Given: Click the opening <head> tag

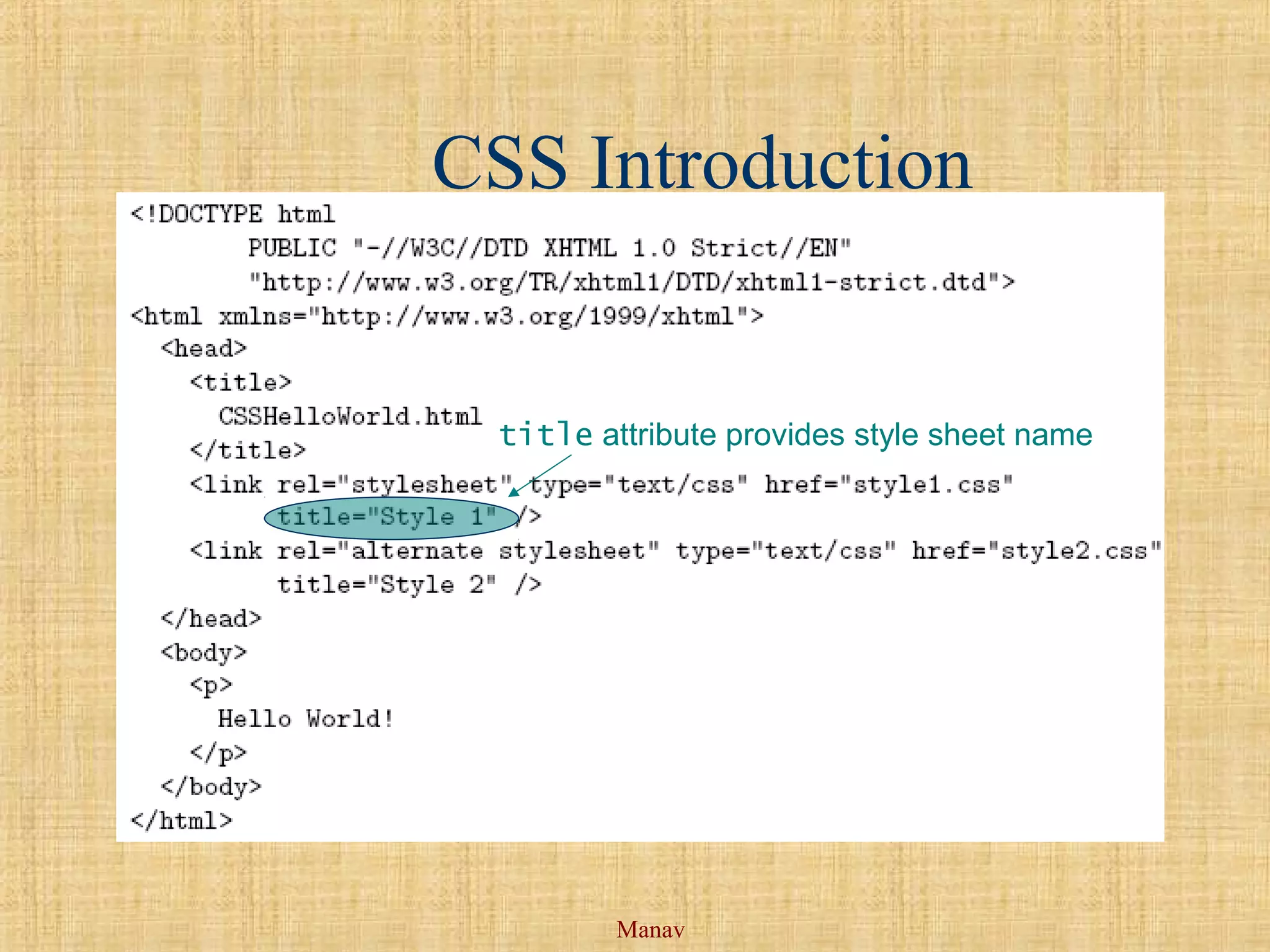Looking at the screenshot, I should [203, 349].
